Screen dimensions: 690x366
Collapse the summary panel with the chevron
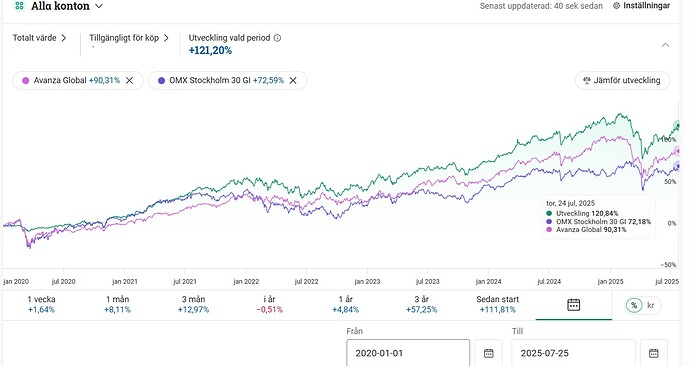665,45
